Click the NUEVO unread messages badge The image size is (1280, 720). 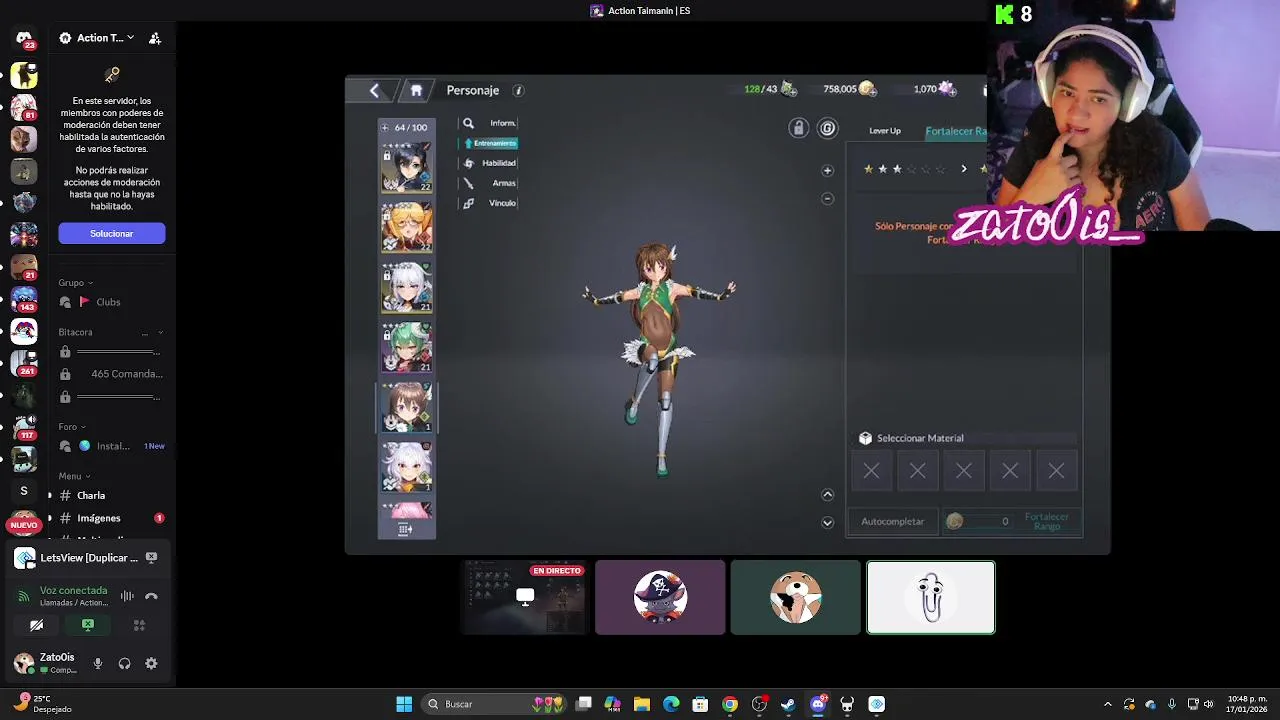click(x=24, y=524)
